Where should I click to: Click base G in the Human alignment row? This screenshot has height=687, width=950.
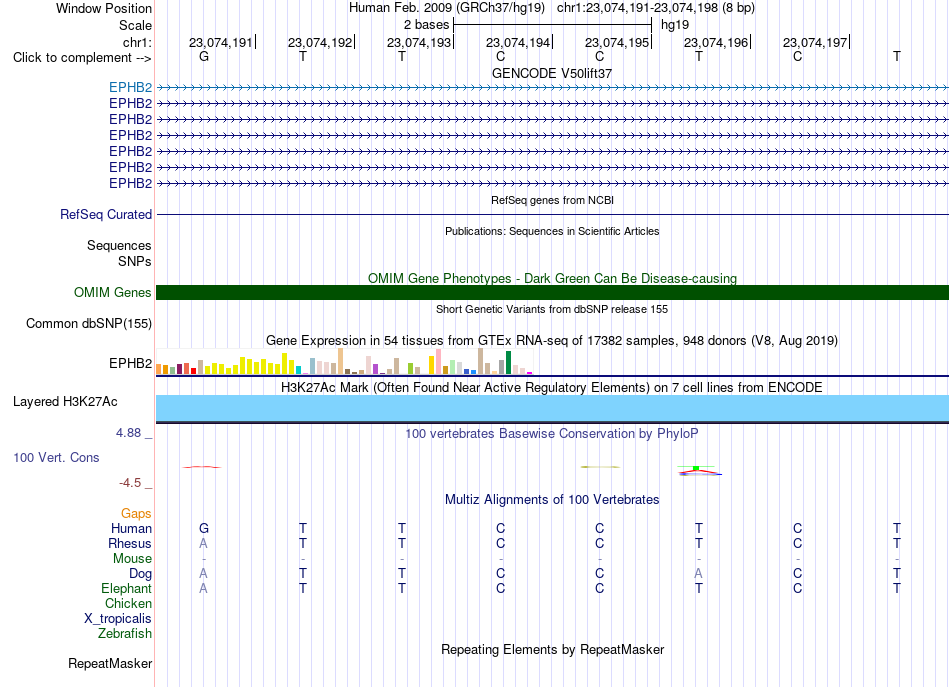point(204,528)
